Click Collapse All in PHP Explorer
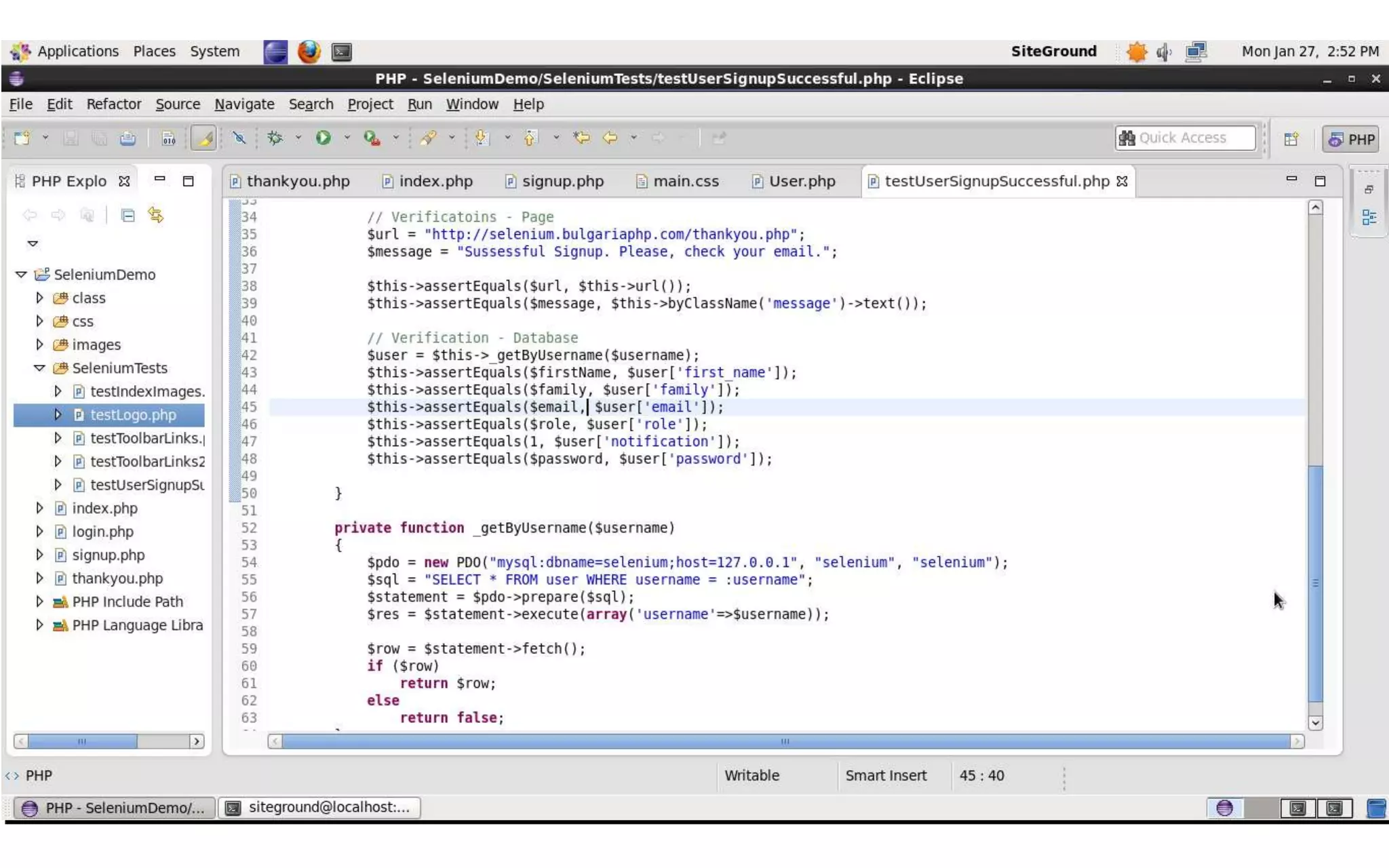The image size is (1389, 868). 128,216
